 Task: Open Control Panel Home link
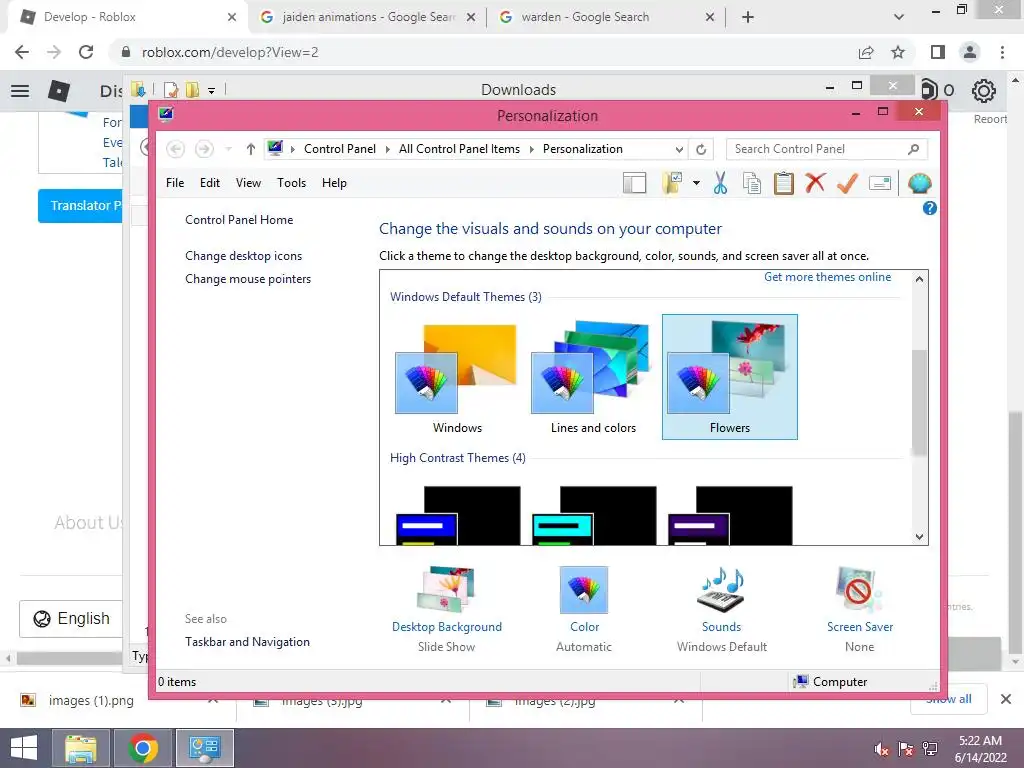pos(239,220)
